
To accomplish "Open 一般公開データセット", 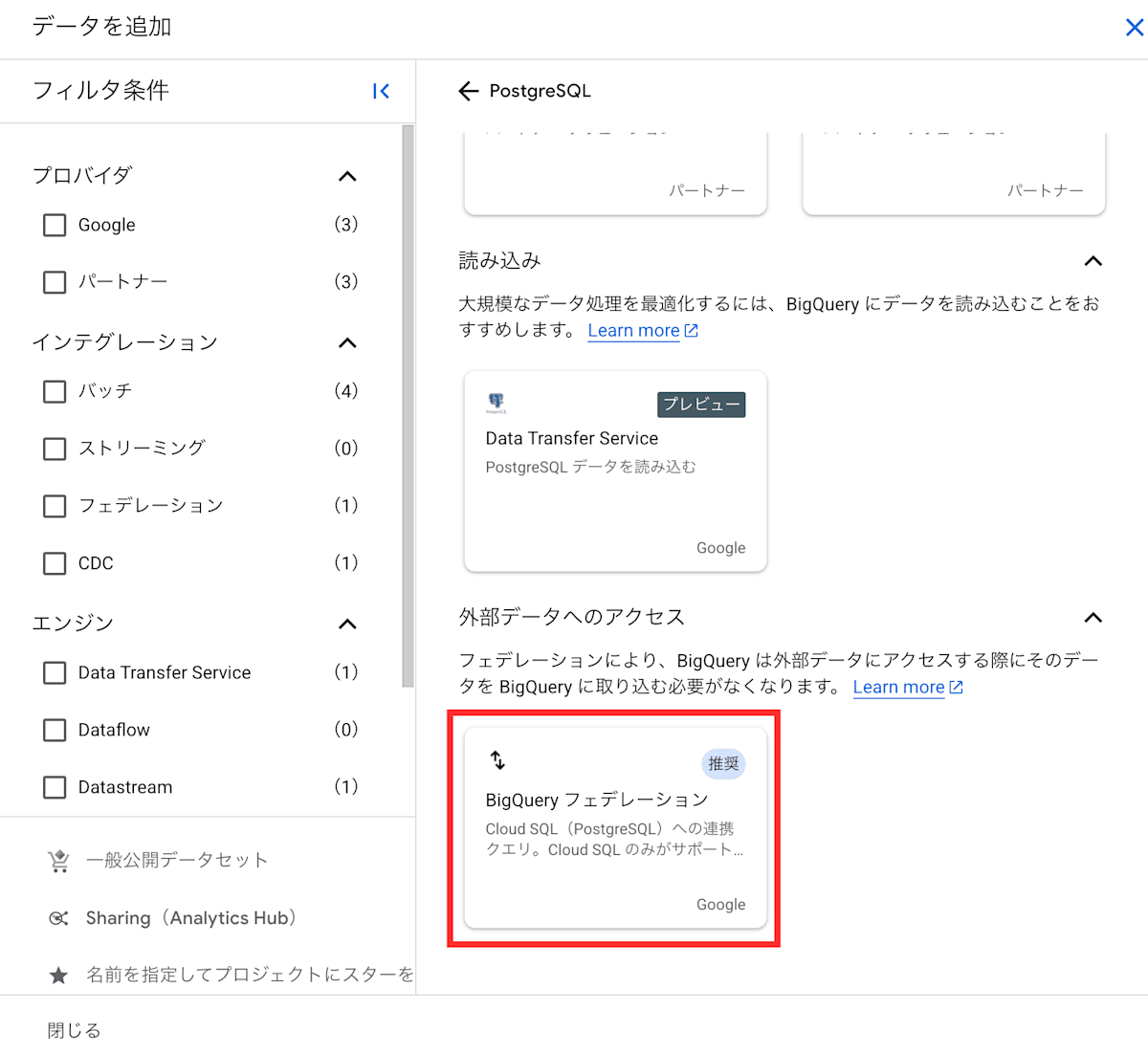I will (177, 860).
